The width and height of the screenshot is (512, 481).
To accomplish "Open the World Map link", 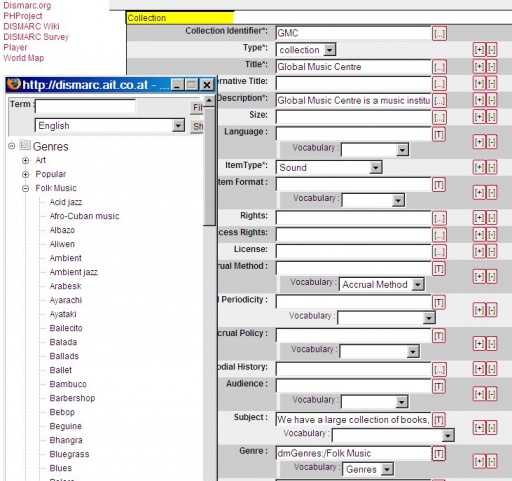I will pyautogui.click(x=23, y=58).
